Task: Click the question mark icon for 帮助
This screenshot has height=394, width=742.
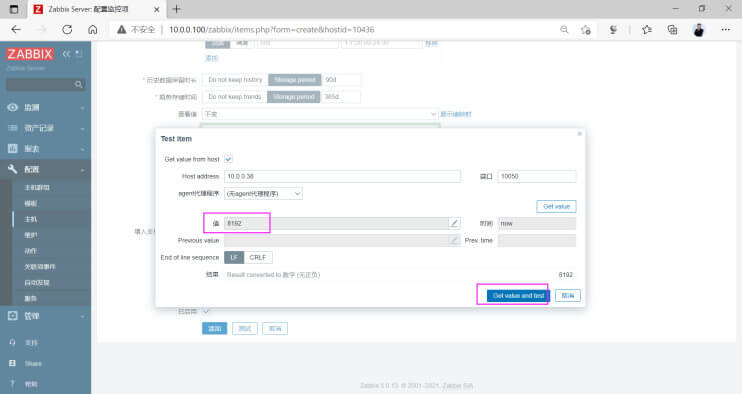Action: point(13,384)
